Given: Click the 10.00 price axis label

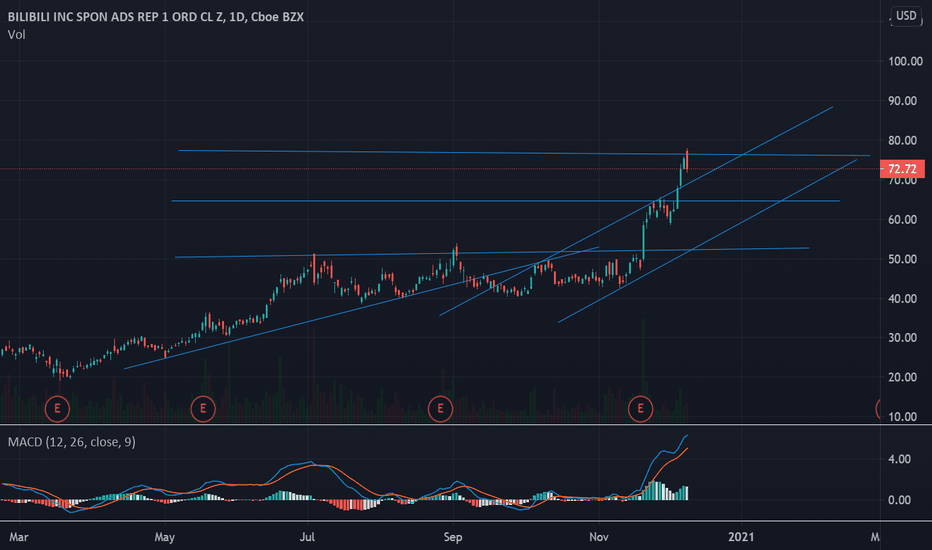Looking at the screenshot, I should point(902,417).
